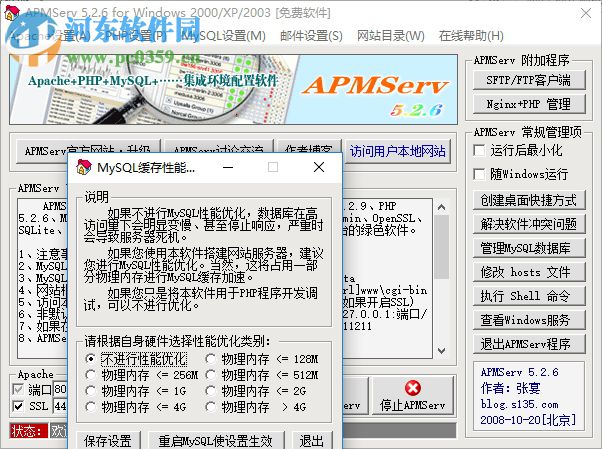
Task: Open MySQL设置(M) menu
Action: (x=223, y=36)
